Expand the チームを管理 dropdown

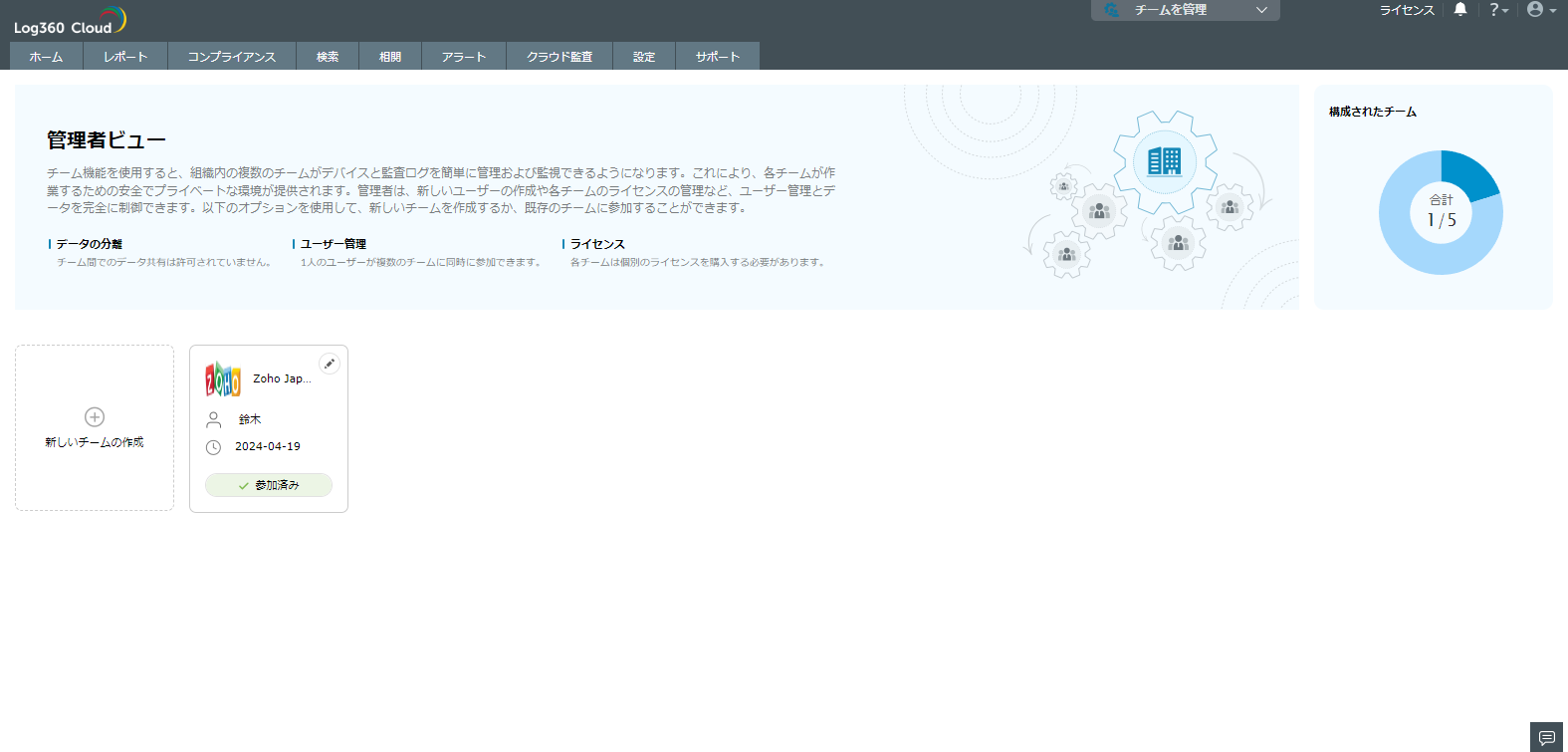[1186, 10]
